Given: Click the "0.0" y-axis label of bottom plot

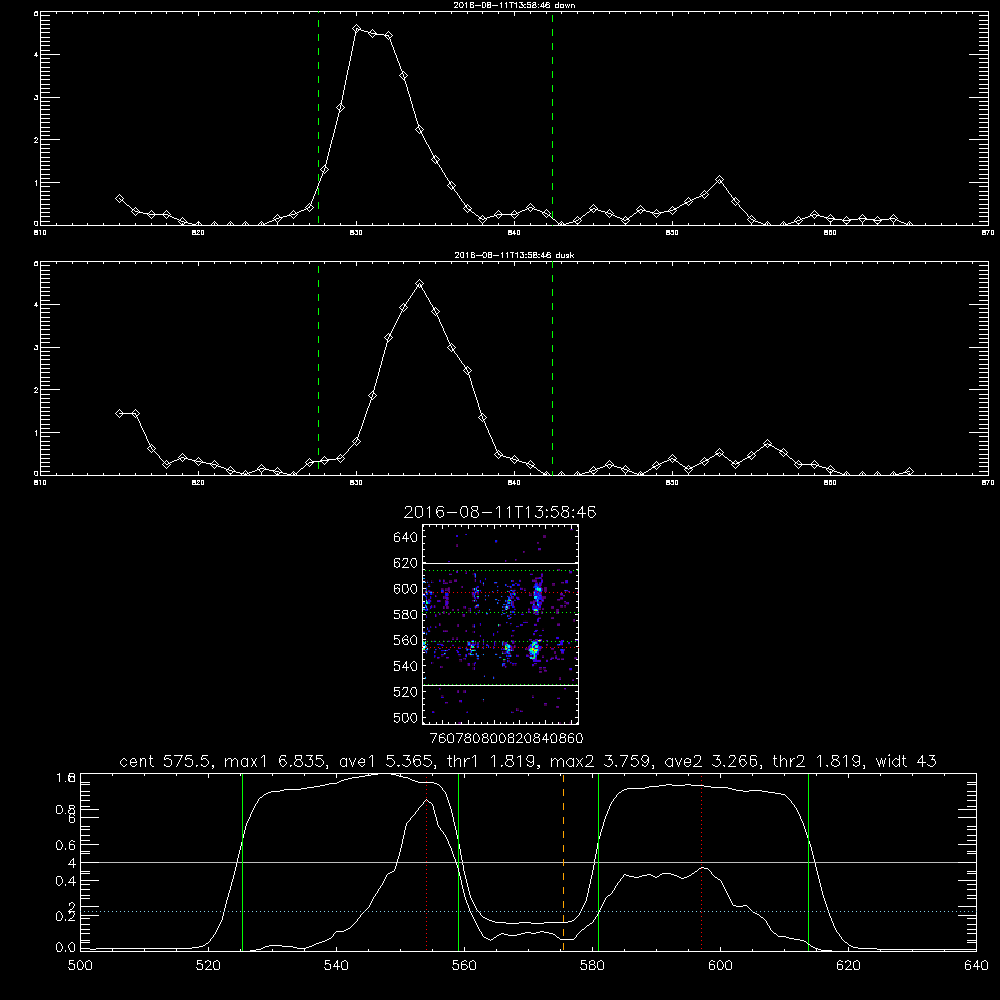Looking at the screenshot, I should point(66,948).
